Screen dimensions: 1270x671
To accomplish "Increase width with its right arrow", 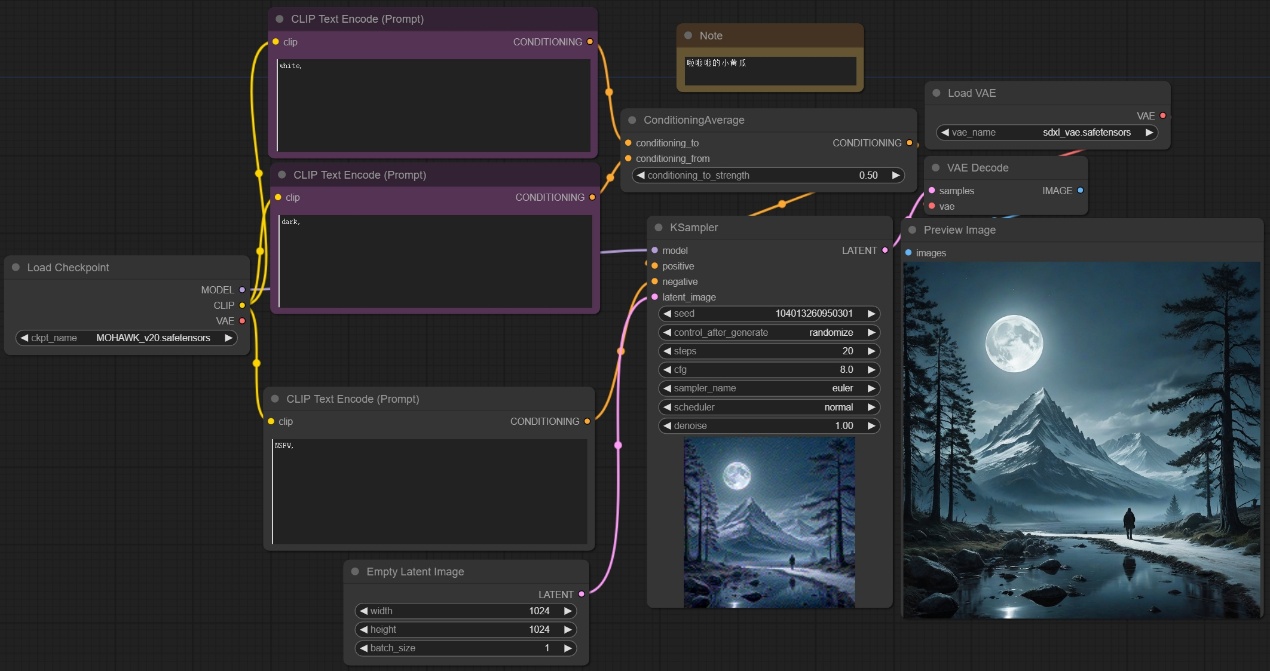I will click(x=568, y=611).
